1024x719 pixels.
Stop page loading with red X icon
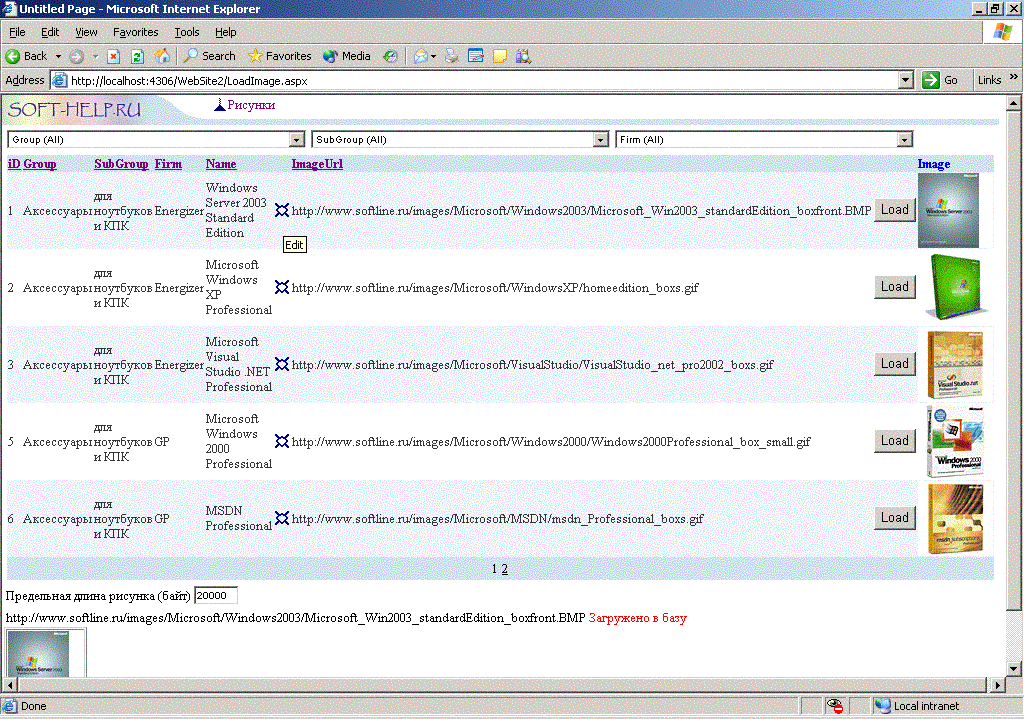coord(114,56)
